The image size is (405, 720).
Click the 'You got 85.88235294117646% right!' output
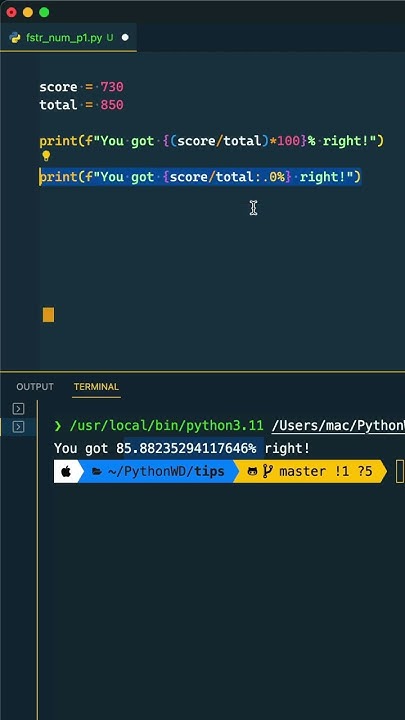tap(182, 449)
